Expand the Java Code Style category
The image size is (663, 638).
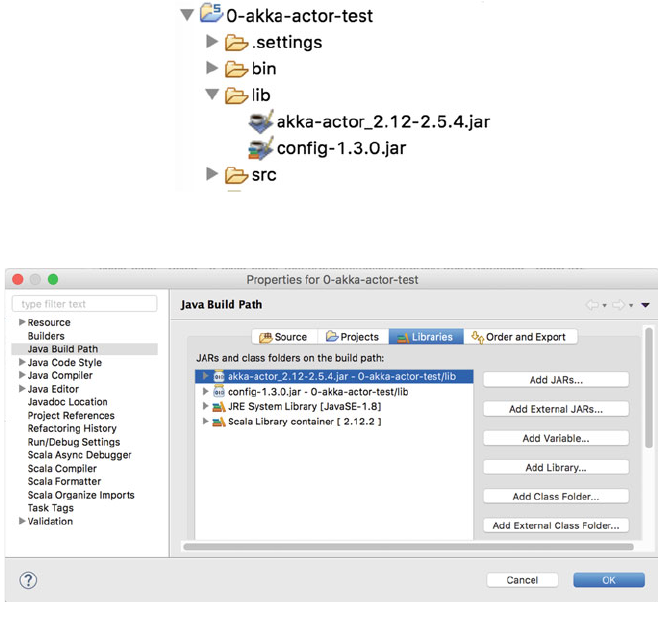(x=22, y=362)
